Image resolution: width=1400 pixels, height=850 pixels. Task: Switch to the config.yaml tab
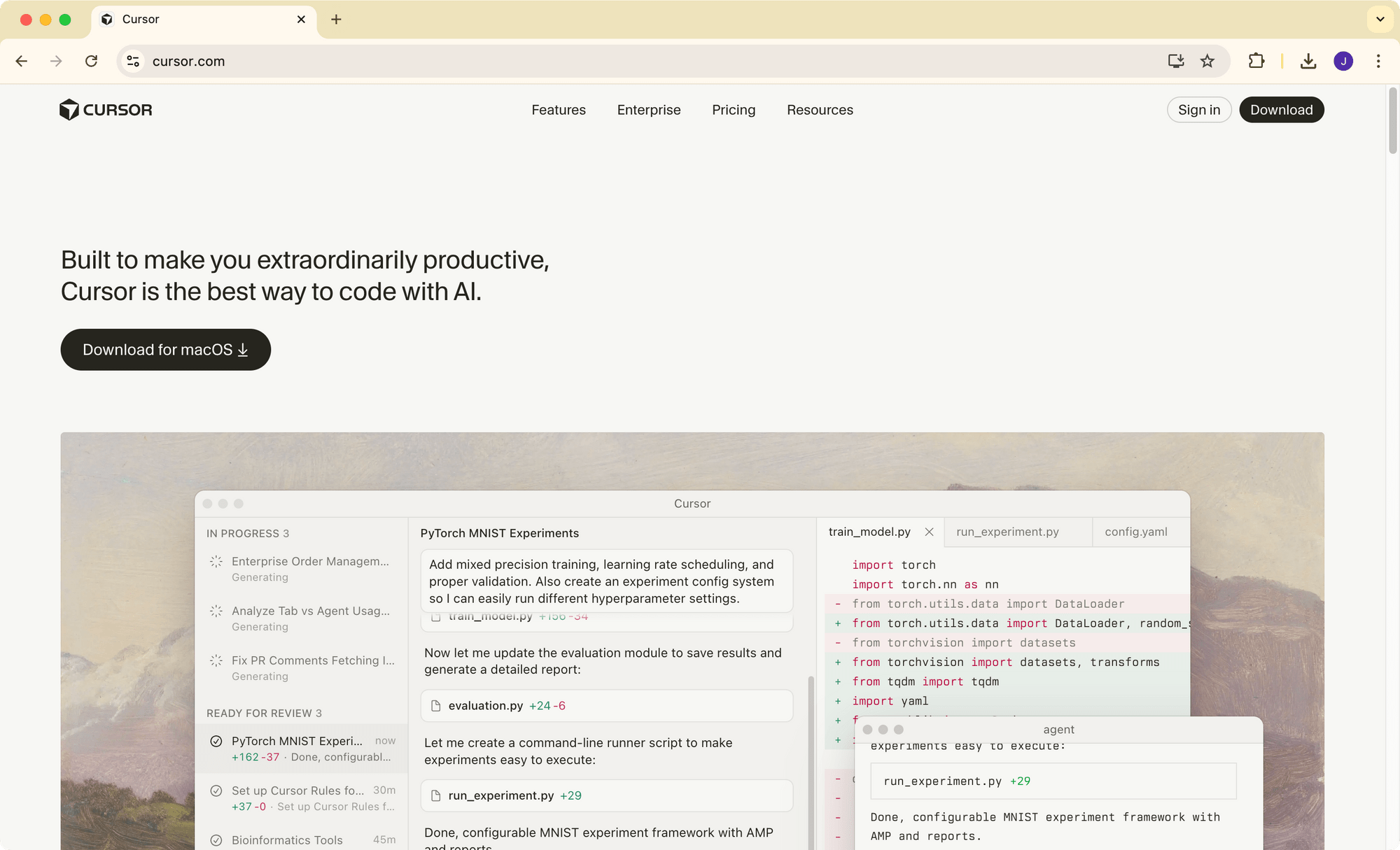point(1135,532)
